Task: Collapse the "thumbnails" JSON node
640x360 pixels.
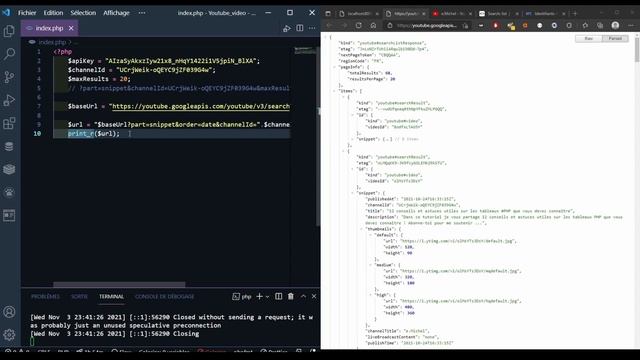Action: pos(362,229)
